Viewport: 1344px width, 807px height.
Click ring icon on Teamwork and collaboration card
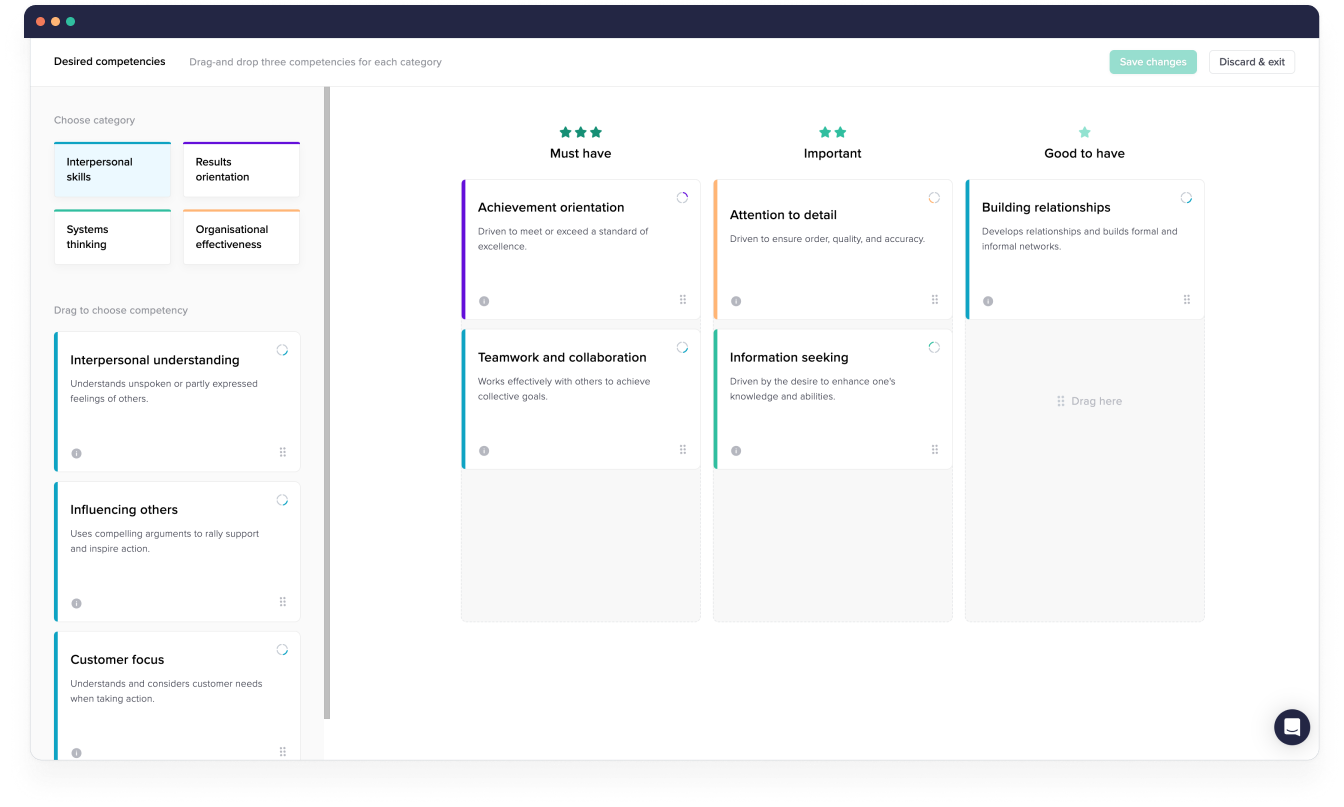tap(682, 348)
